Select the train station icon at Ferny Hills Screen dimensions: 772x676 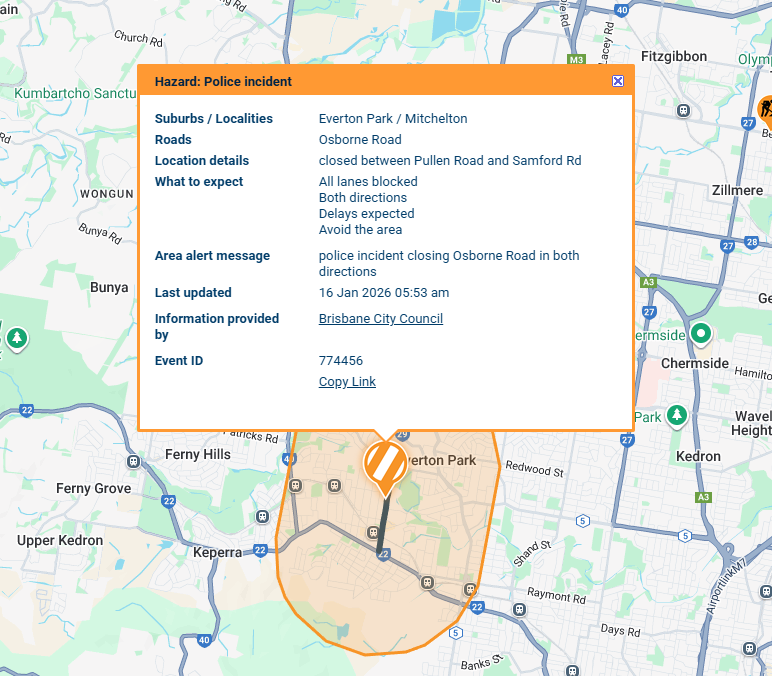133,461
